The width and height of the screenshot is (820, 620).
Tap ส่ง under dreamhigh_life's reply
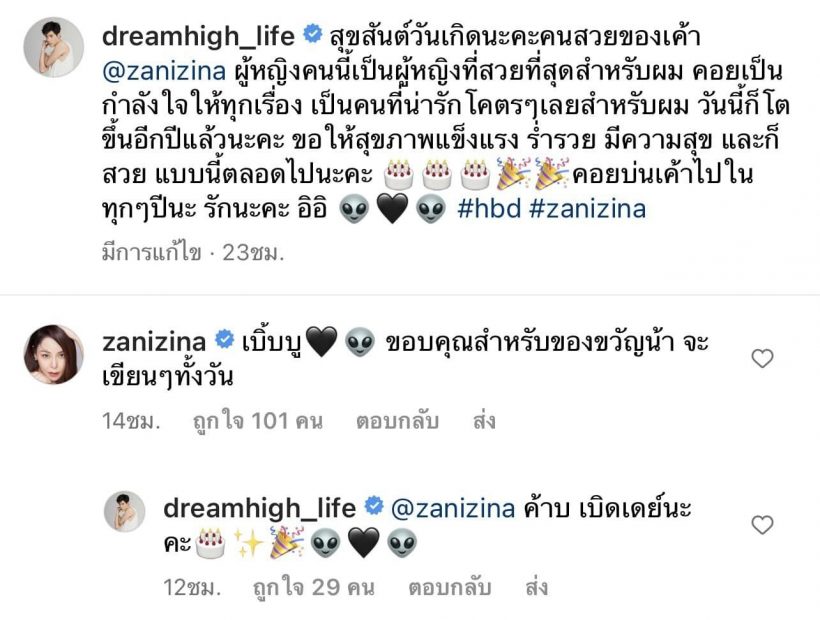coord(537,588)
